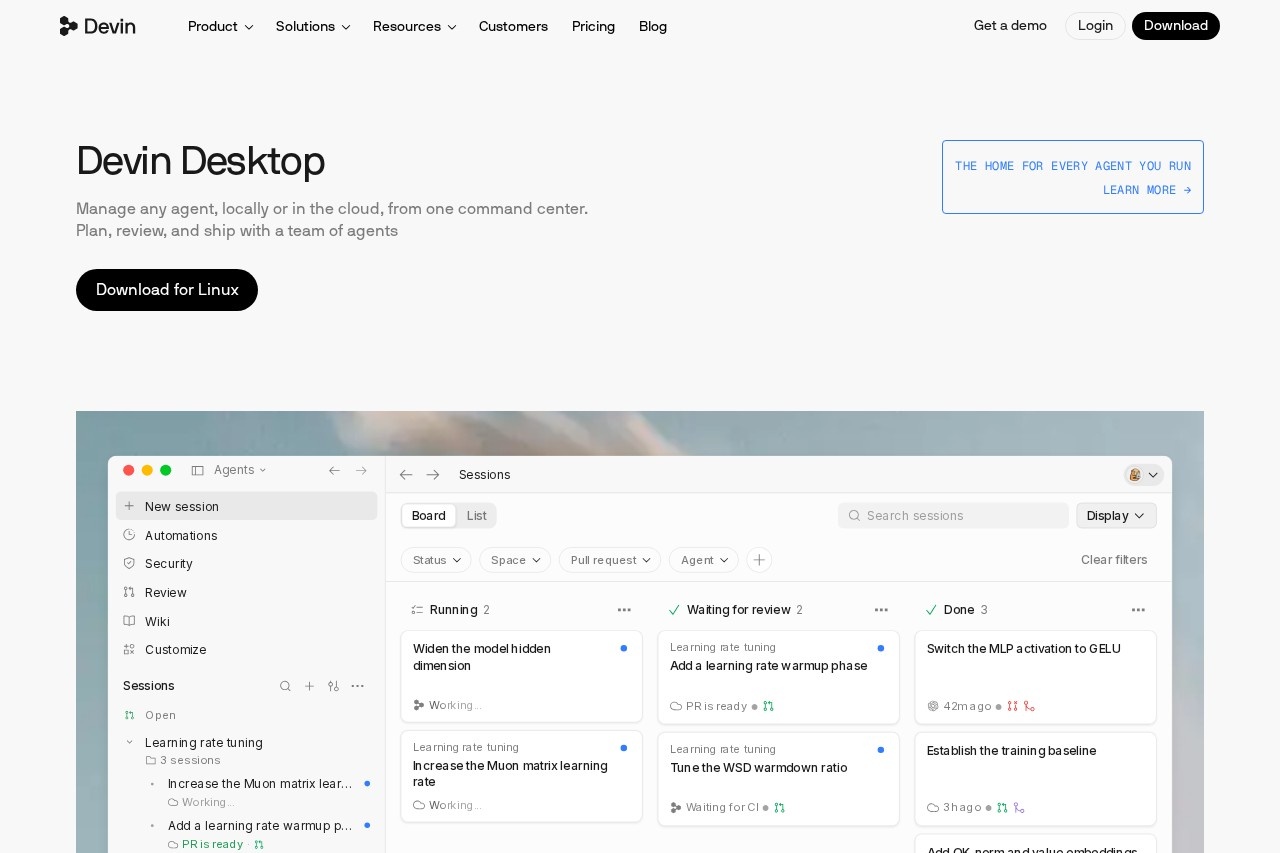The height and width of the screenshot is (853, 1280).
Task: Click the Security shield icon in the sidebar
Action: [x=129, y=563]
